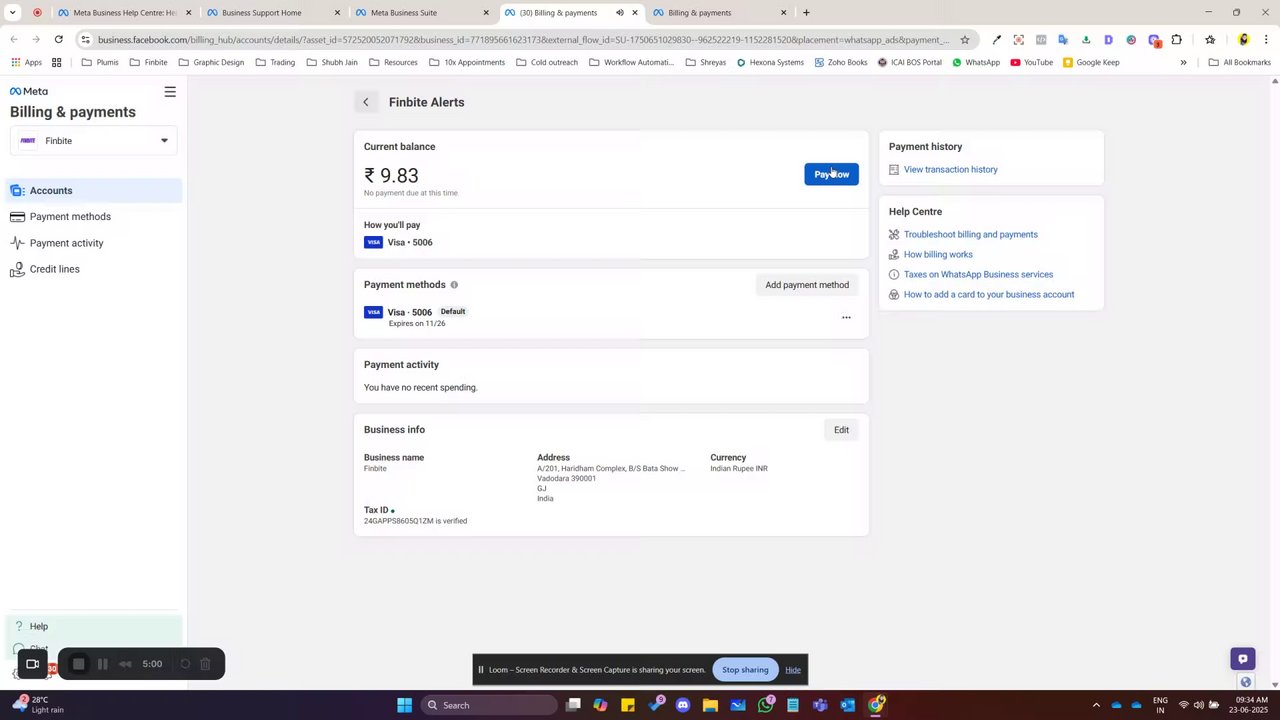Open the WhatsApp bookmark
The image size is (1280, 720).
976,62
